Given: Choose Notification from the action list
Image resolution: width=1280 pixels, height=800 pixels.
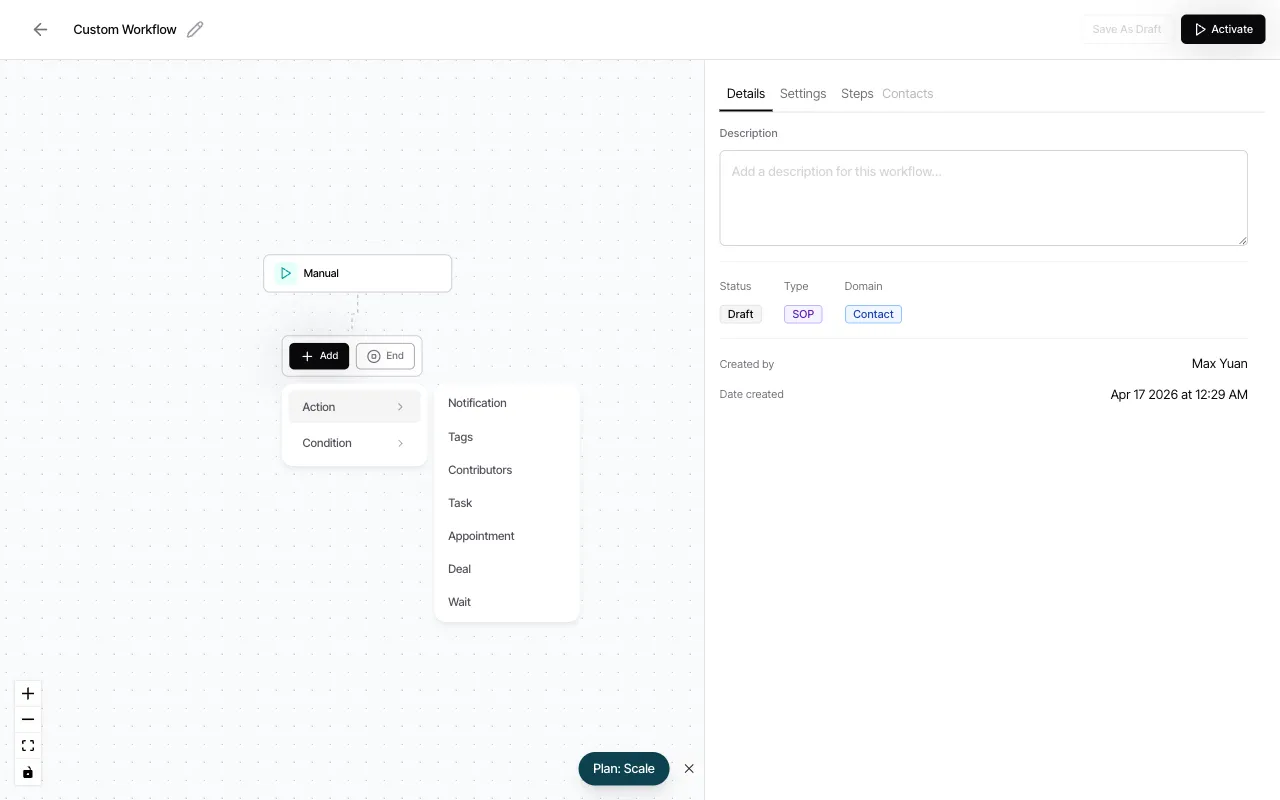Looking at the screenshot, I should [x=477, y=403].
